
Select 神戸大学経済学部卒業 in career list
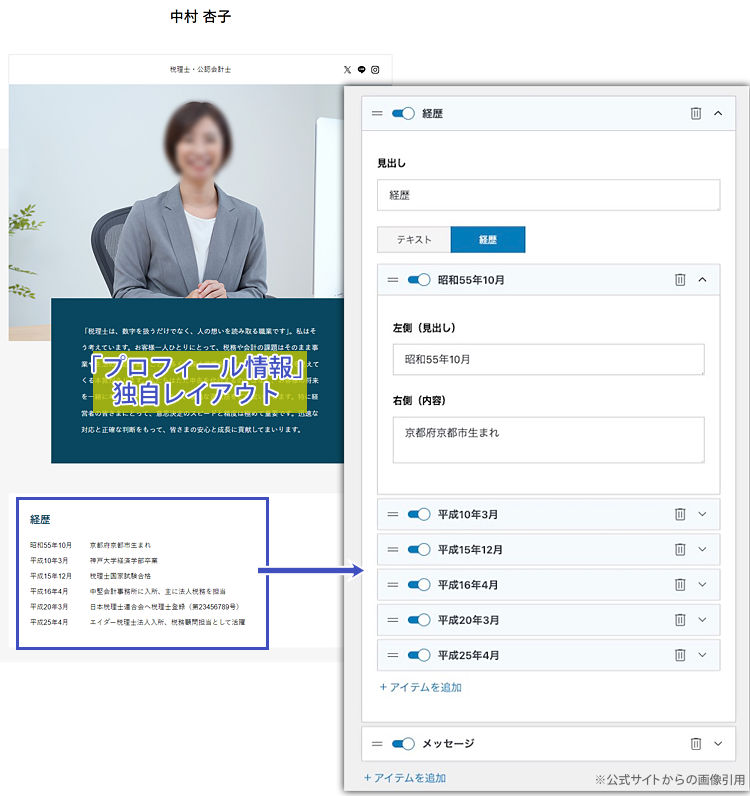coord(124,560)
